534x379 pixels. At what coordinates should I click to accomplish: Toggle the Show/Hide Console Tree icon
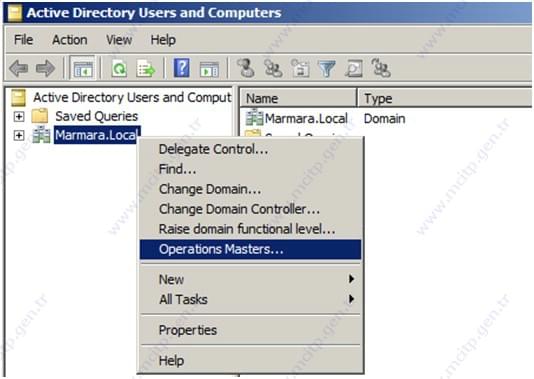(x=83, y=68)
